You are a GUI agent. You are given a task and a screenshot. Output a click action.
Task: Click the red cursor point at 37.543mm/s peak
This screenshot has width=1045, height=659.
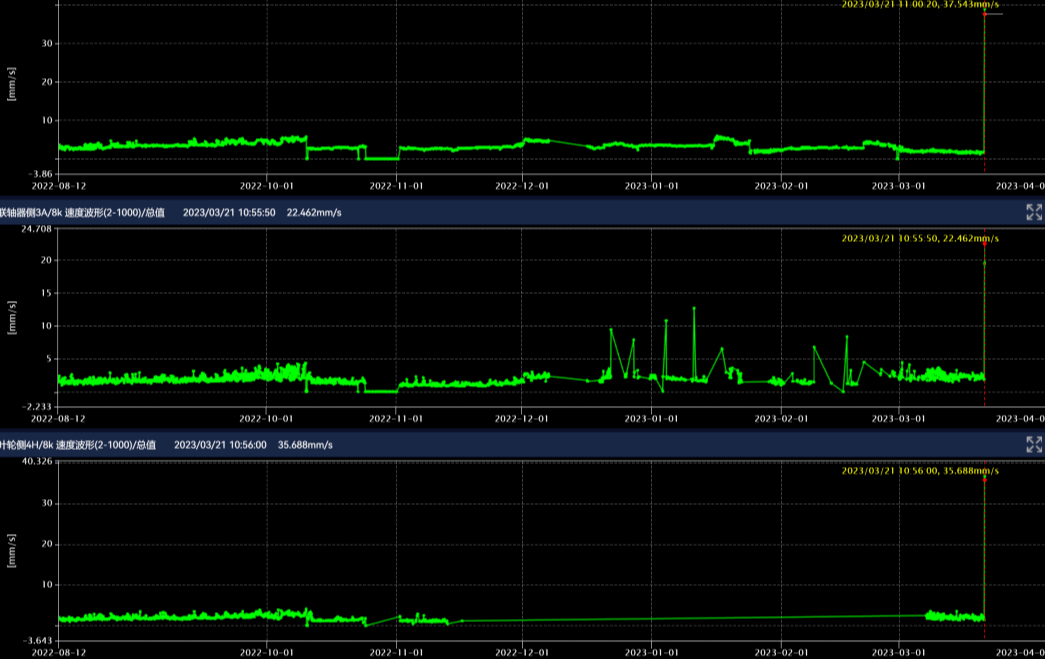985,14
